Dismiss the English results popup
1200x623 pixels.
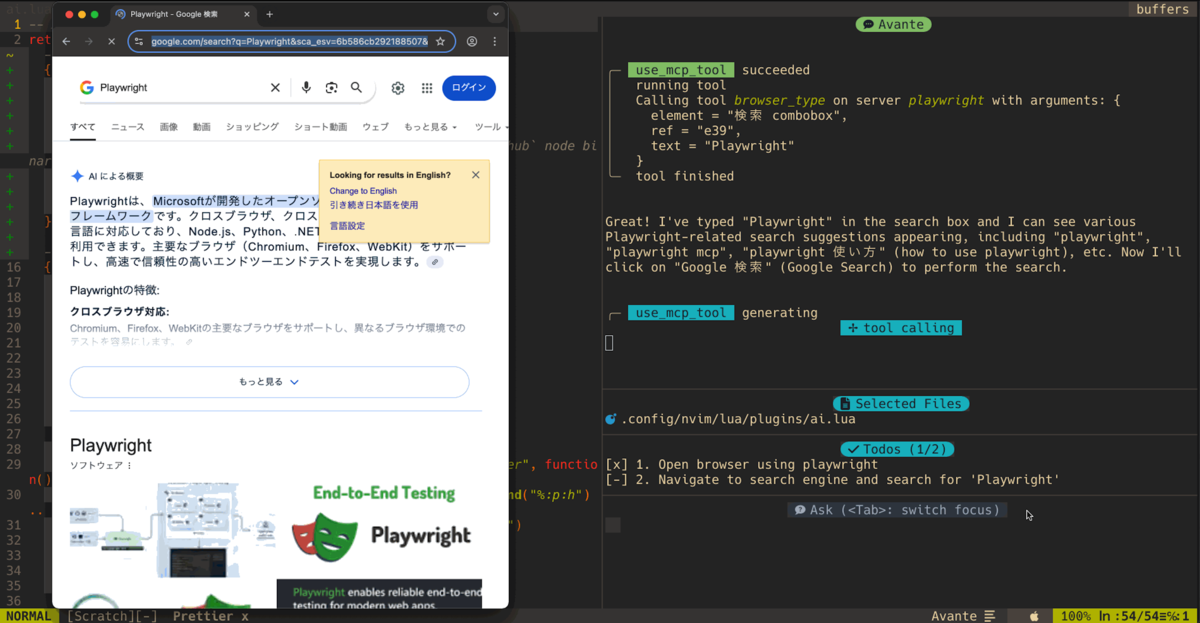pyautogui.click(x=475, y=175)
